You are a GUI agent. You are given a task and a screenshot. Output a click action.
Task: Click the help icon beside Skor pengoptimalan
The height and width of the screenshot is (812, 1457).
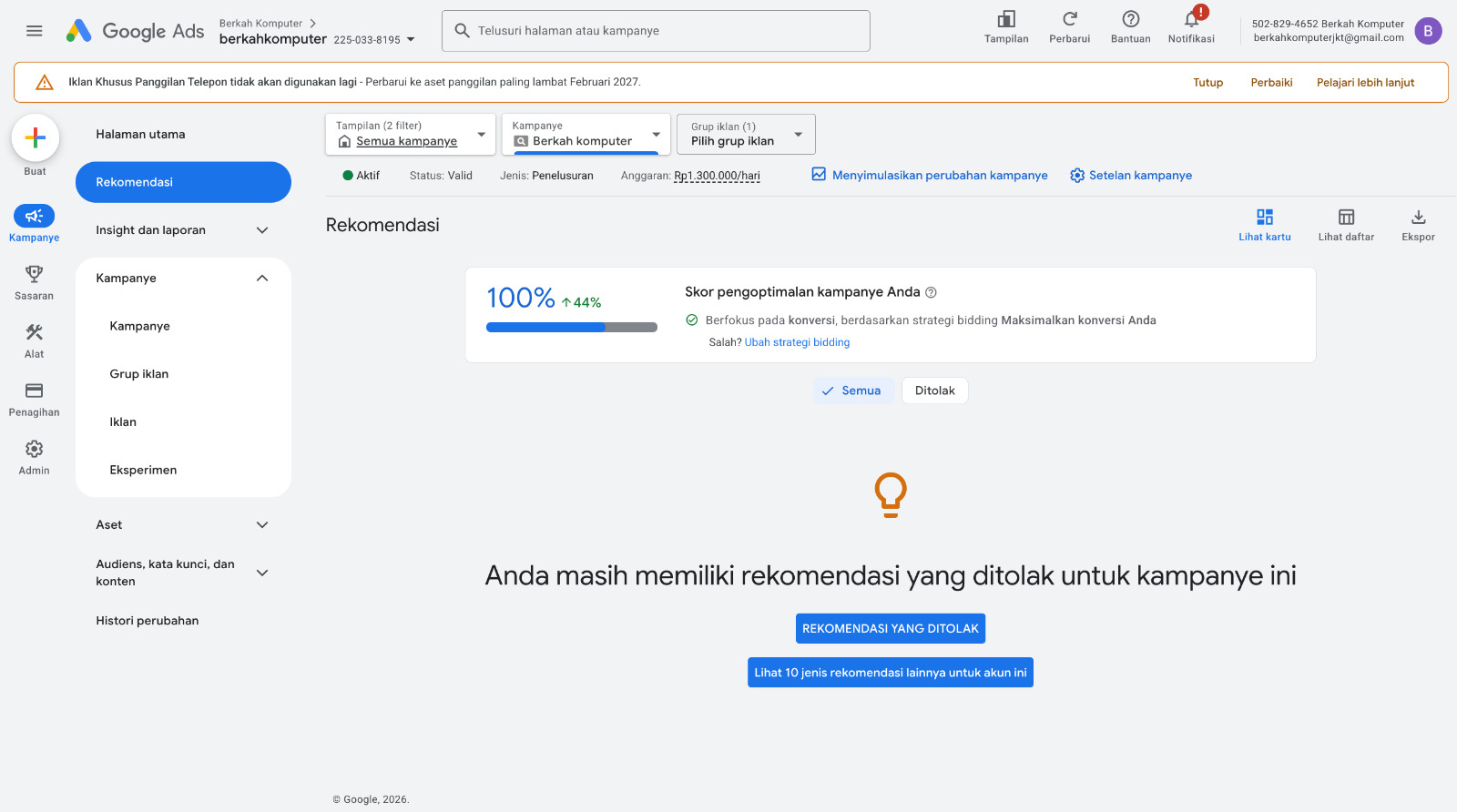click(931, 292)
